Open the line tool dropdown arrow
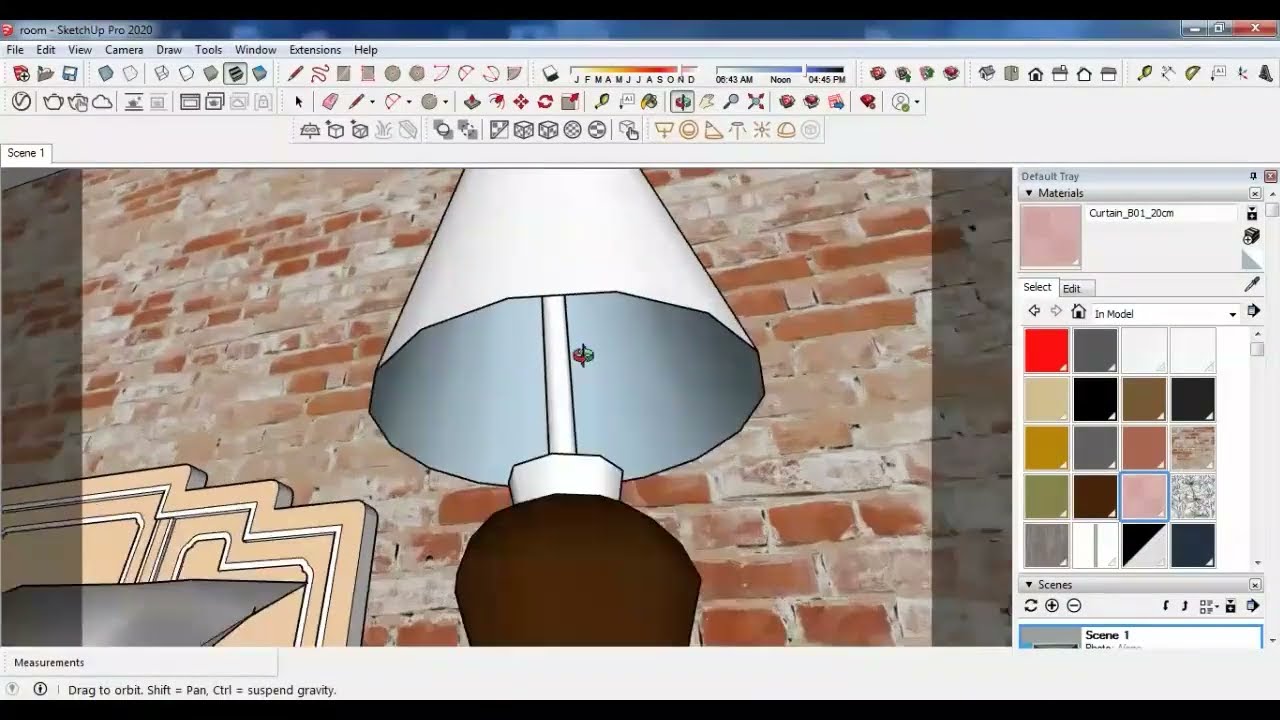Viewport: 1280px width, 720px height. [x=372, y=102]
